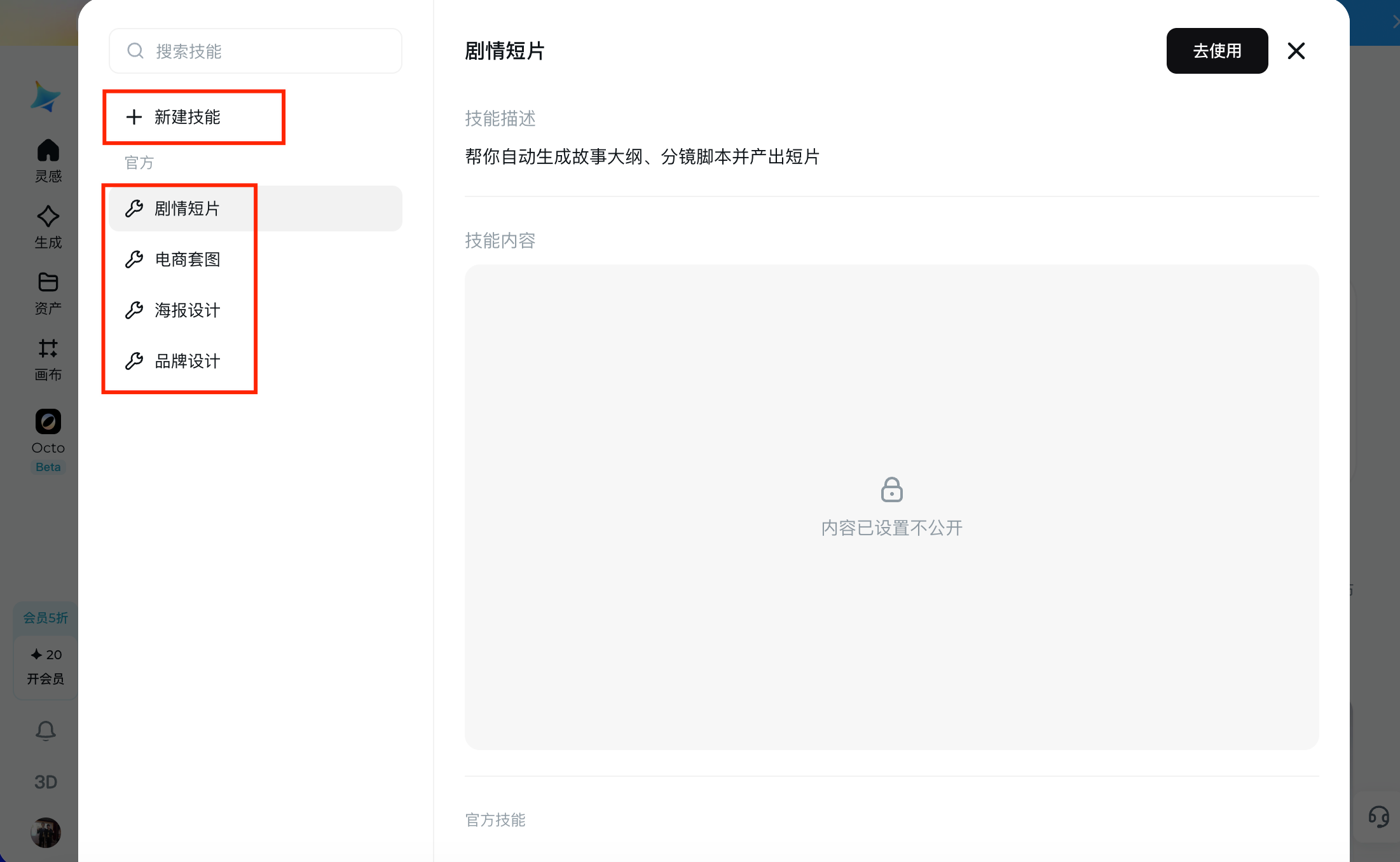This screenshot has width=1400, height=862.
Task: Close the skill dialog with X
Action: point(1296,51)
